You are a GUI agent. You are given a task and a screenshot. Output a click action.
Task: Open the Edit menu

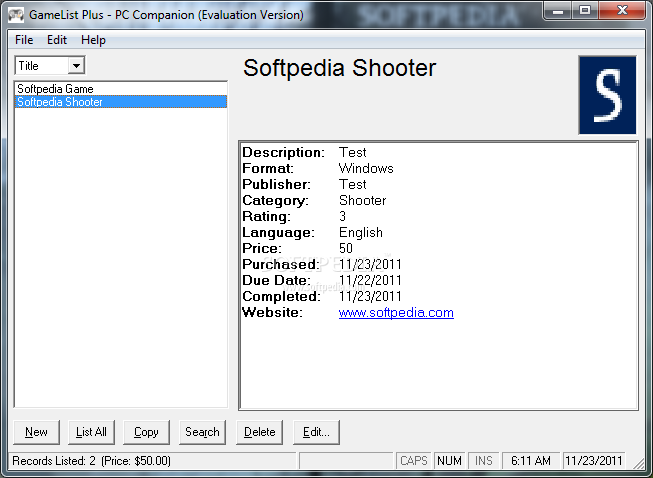pos(57,40)
